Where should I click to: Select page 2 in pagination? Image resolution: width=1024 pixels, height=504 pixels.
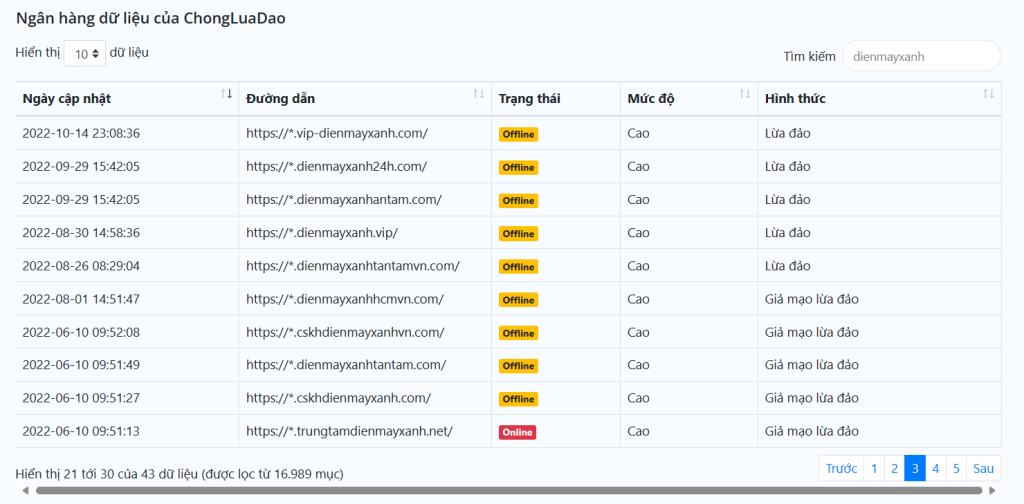click(x=894, y=468)
